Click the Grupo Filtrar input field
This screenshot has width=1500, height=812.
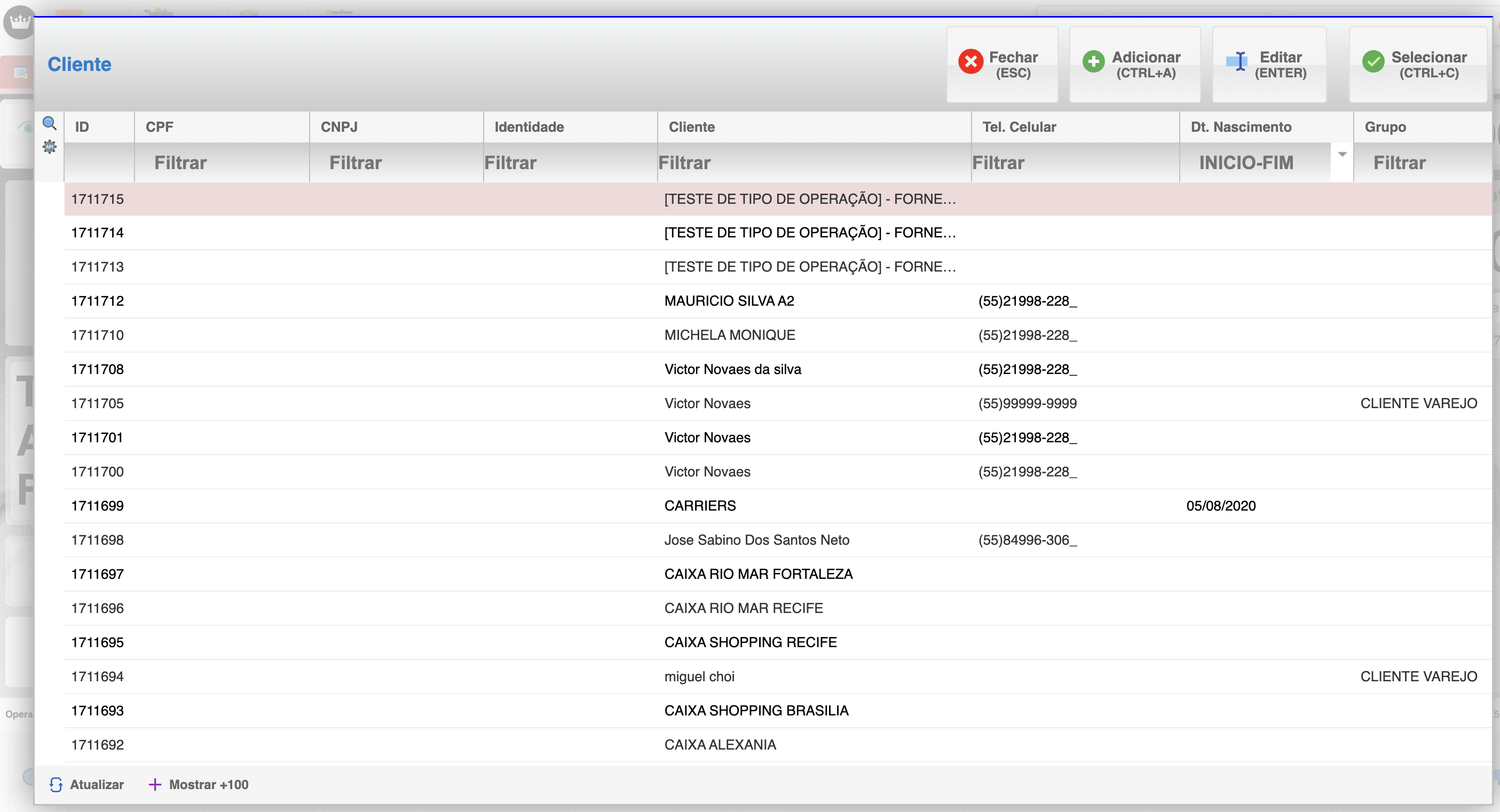click(1421, 163)
